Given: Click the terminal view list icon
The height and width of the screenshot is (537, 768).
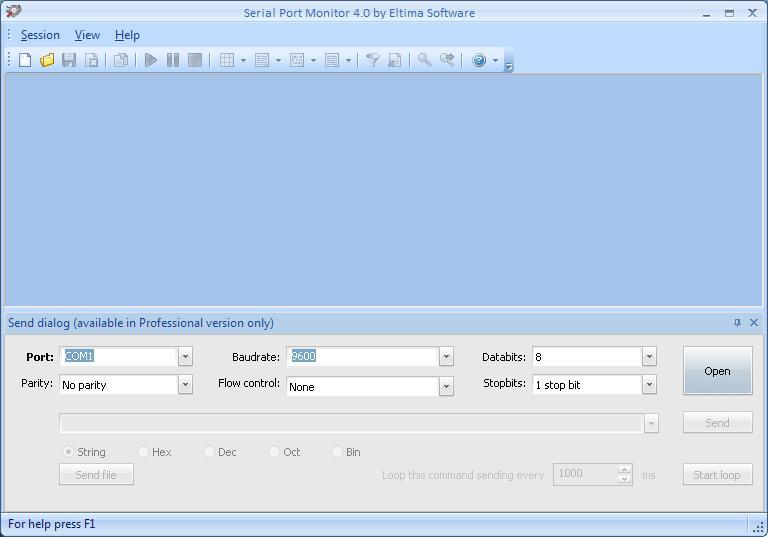Looking at the screenshot, I should point(332,60).
